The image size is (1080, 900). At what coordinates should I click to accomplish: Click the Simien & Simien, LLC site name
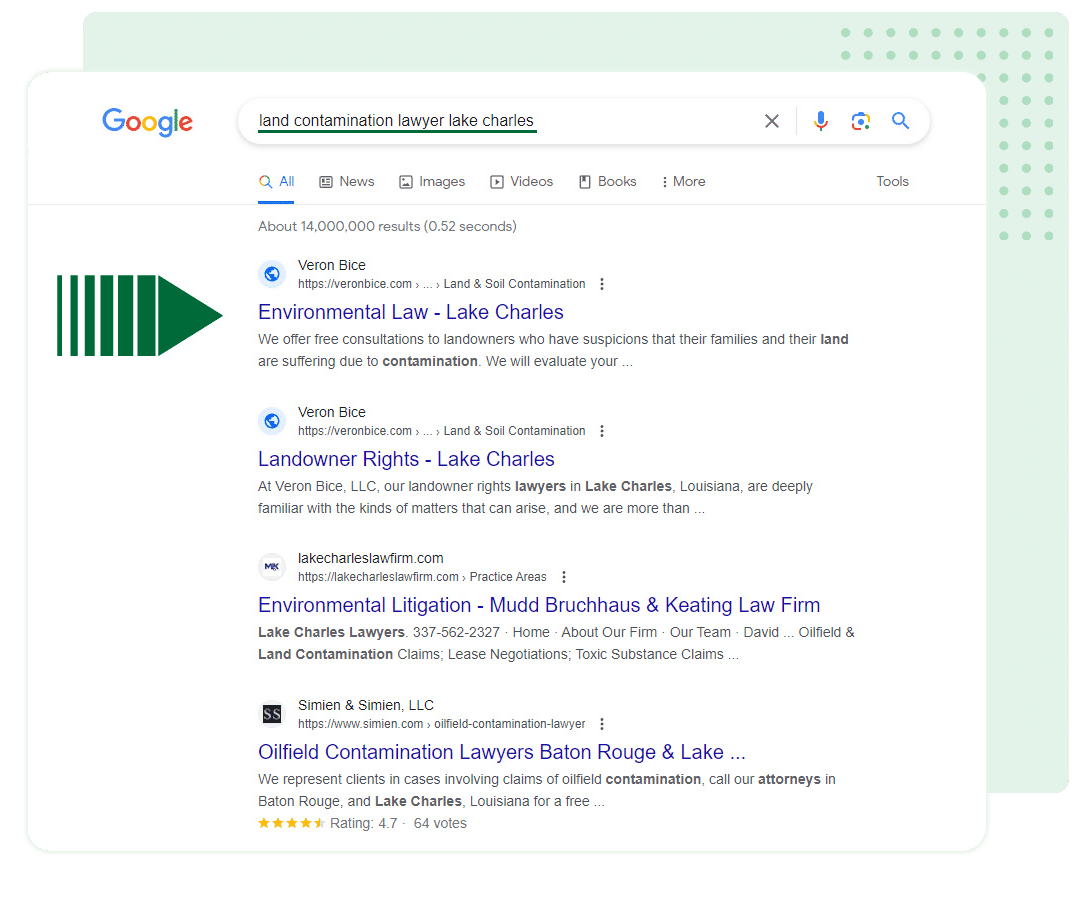pyautogui.click(x=366, y=705)
